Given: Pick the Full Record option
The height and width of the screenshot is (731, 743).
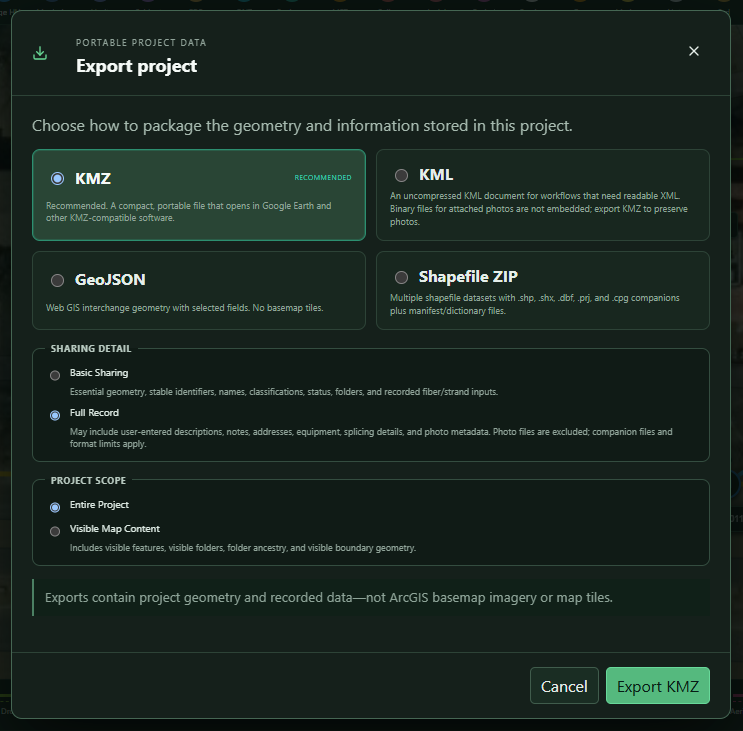Looking at the screenshot, I should point(55,415).
